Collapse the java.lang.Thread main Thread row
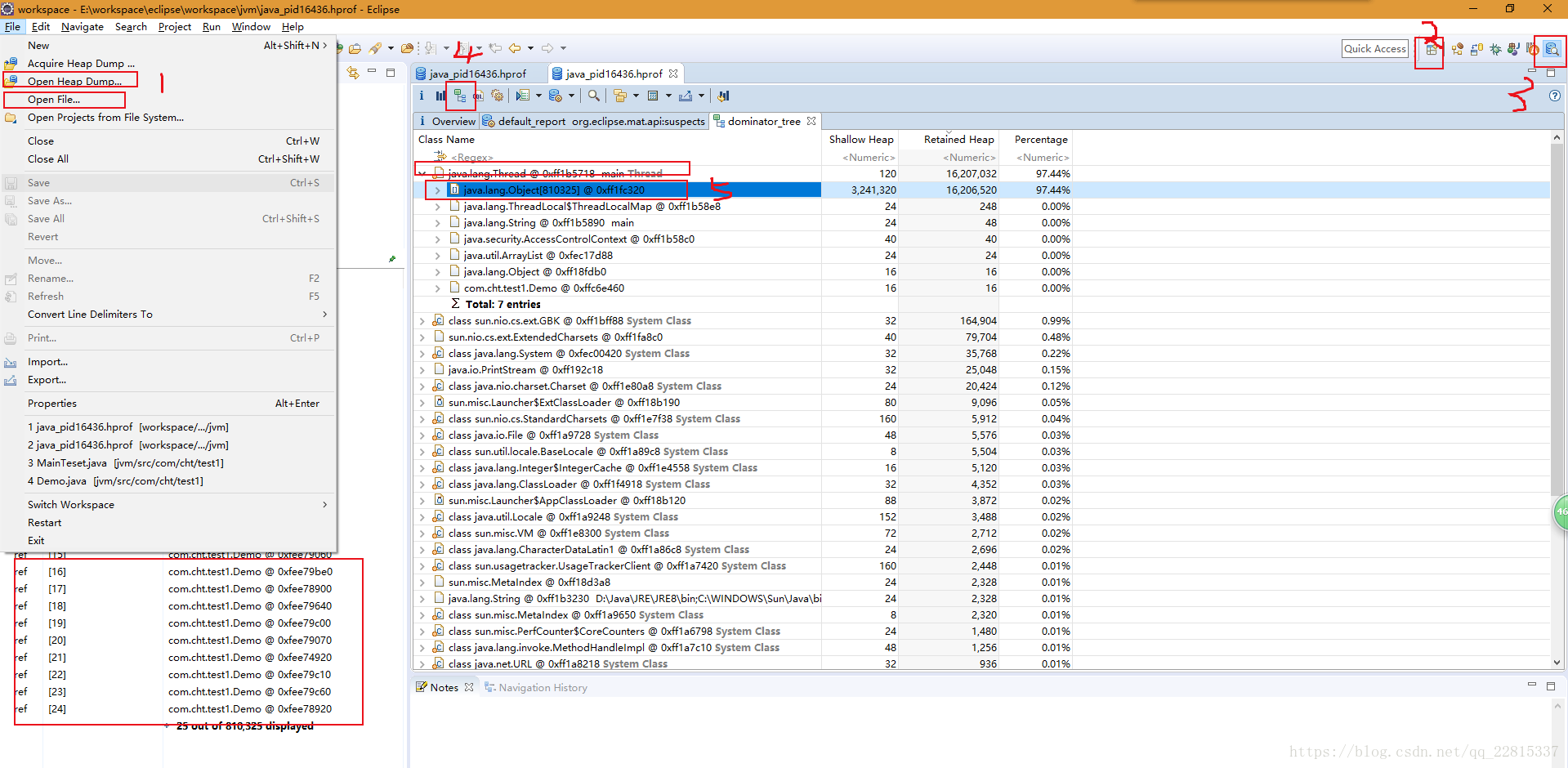 422,174
